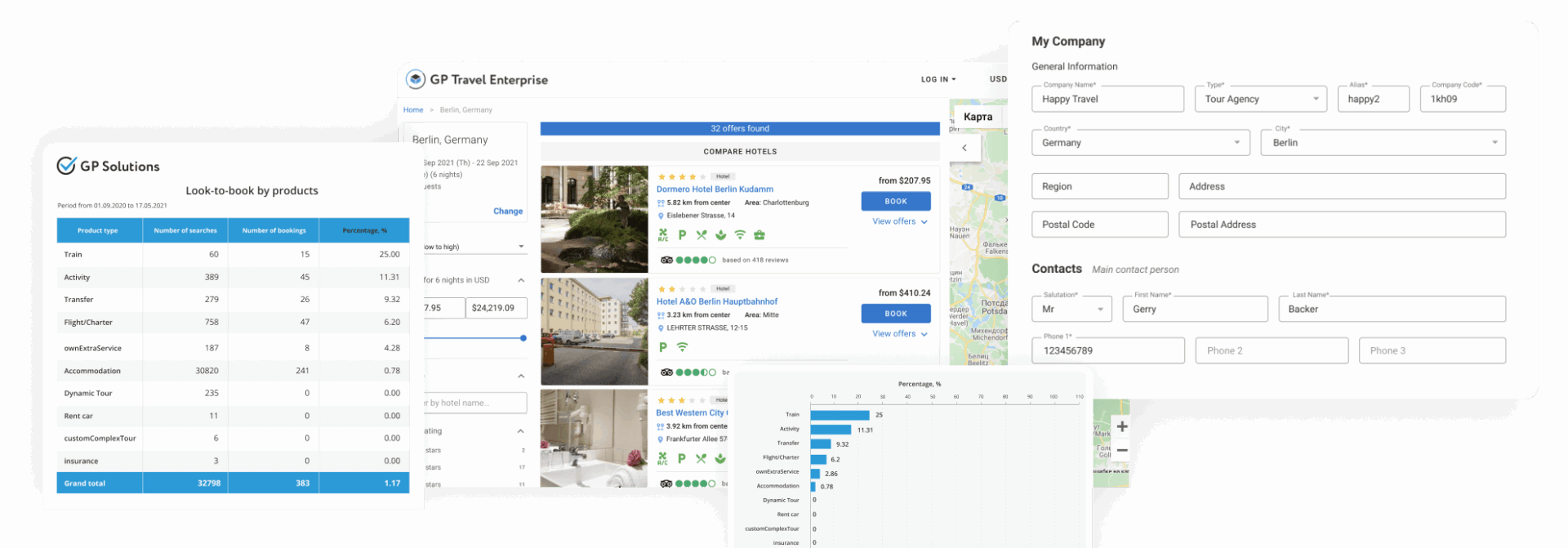Image resolution: width=1568 pixels, height=548 pixels.
Task: Go to Home via breadcrumb link
Action: click(x=413, y=109)
